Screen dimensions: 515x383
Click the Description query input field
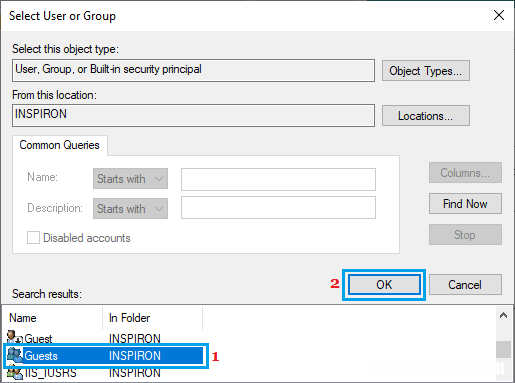(278, 207)
